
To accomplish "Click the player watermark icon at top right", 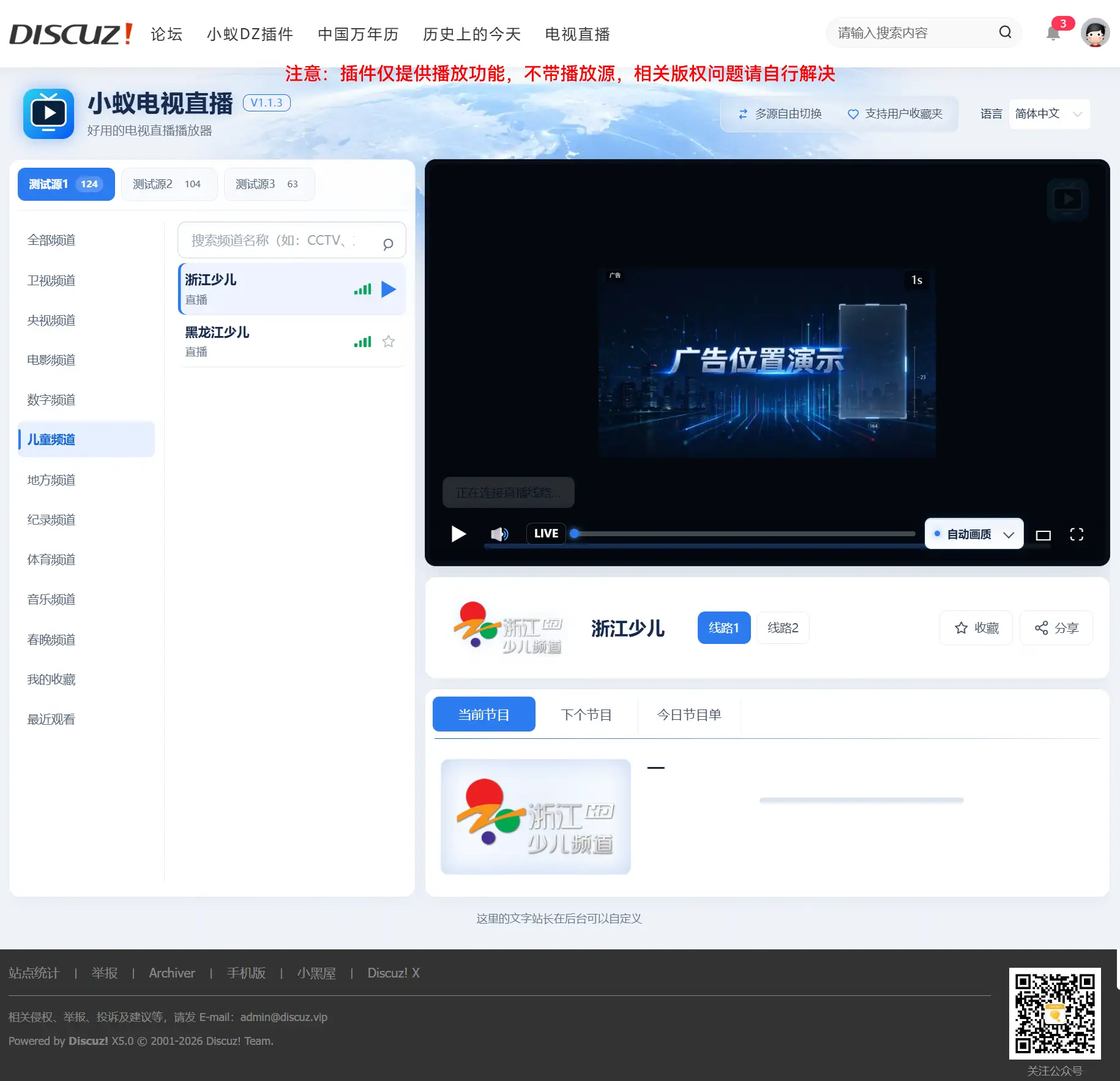I will point(1067,199).
